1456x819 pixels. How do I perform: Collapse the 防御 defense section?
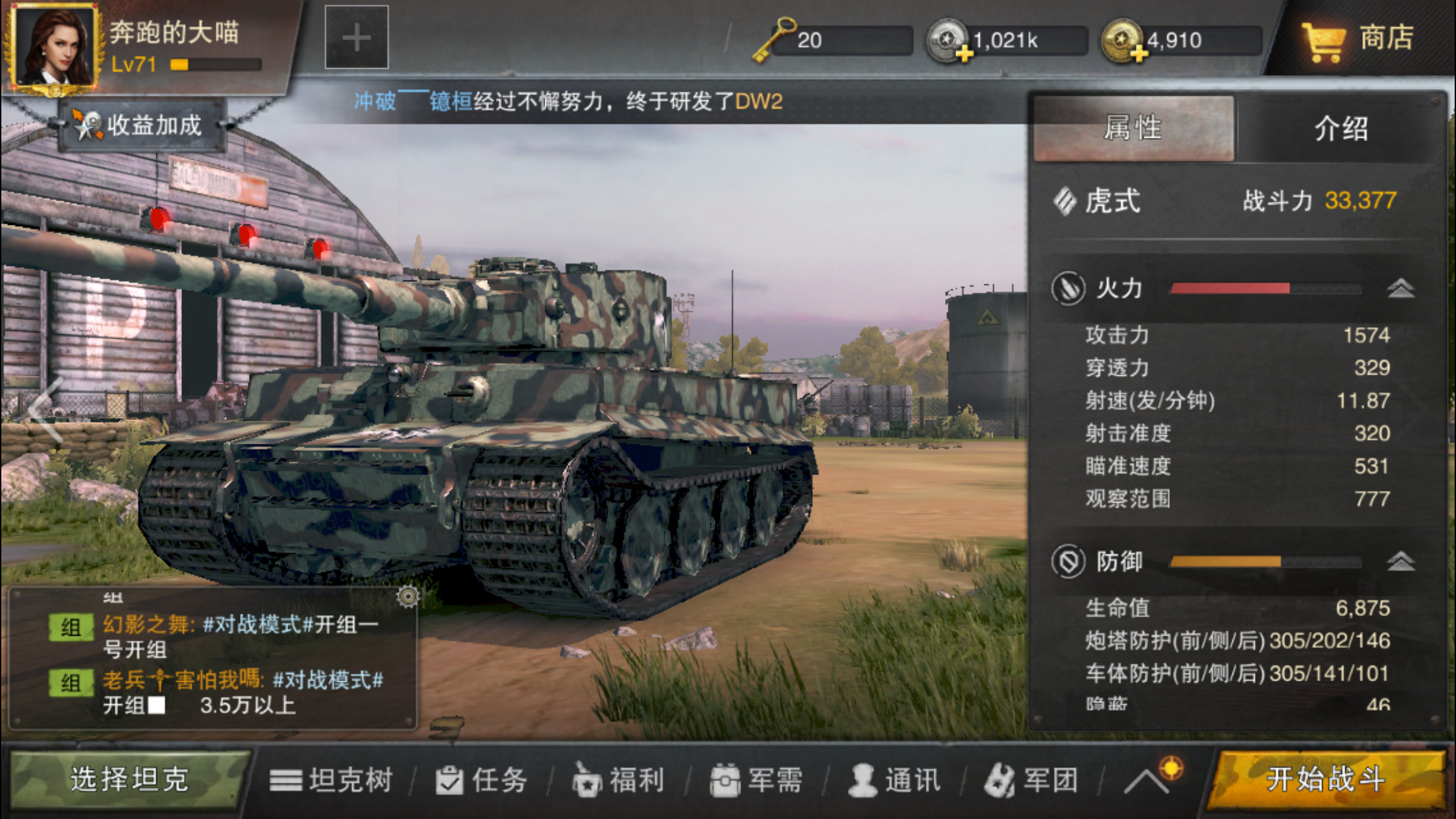(1400, 562)
